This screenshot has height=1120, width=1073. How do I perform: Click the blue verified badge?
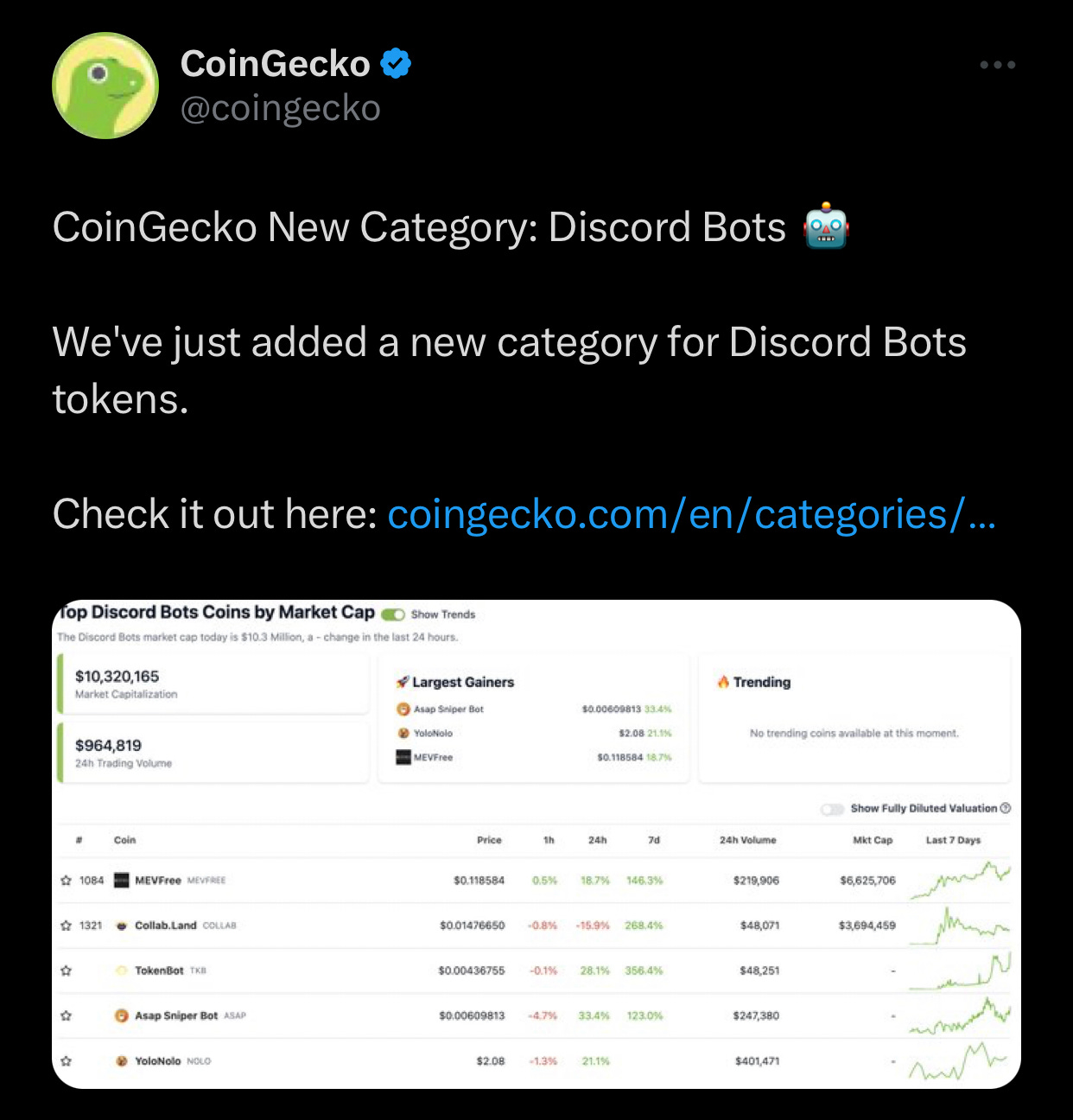pyautogui.click(x=396, y=64)
